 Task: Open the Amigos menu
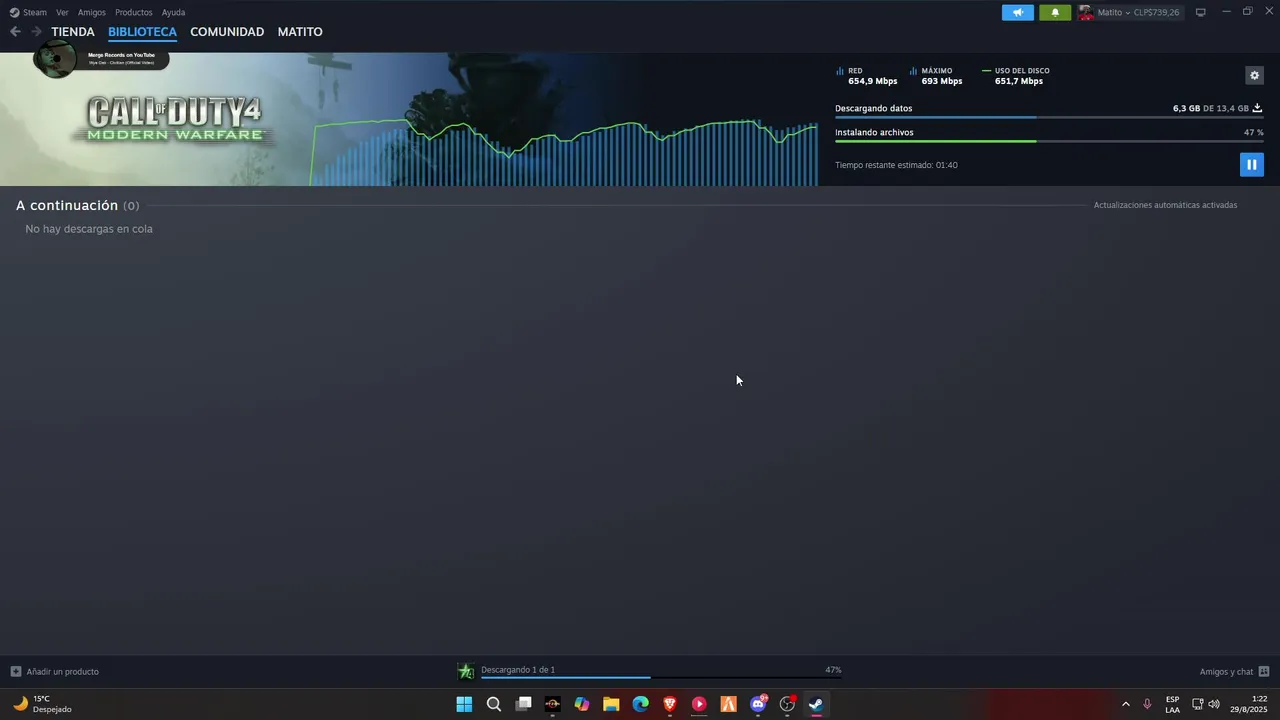click(92, 12)
